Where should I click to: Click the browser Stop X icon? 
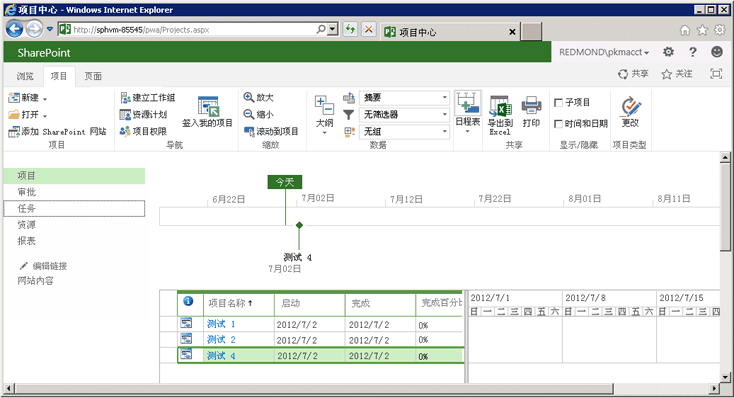click(x=369, y=29)
